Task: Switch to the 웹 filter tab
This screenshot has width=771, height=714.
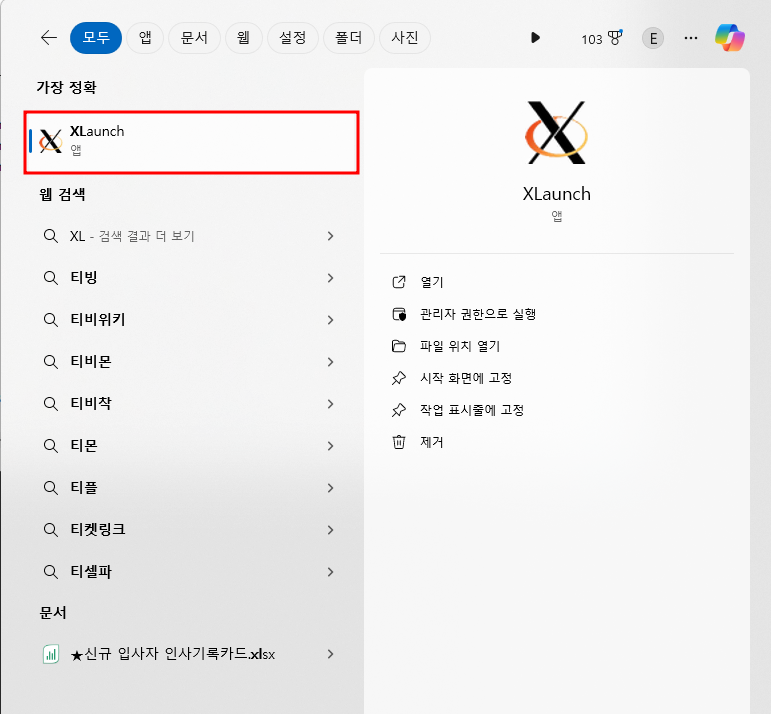Action: click(x=243, y=38)
